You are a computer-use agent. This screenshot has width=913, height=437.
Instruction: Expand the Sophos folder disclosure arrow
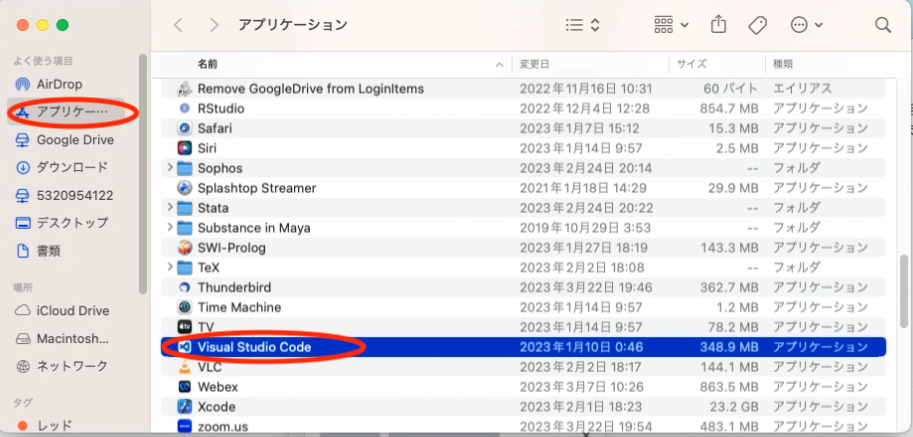click(x=169, y=168)
